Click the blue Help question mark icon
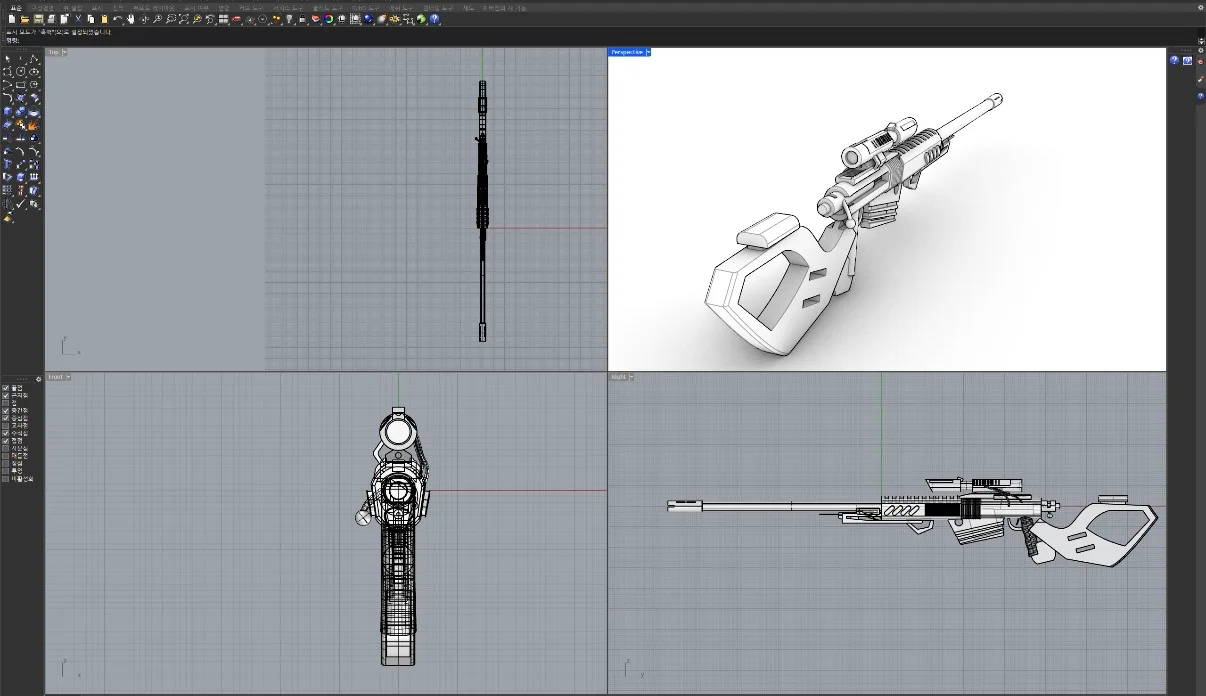The height and width of the screenshot is (696, 1206). pos(434,19)
